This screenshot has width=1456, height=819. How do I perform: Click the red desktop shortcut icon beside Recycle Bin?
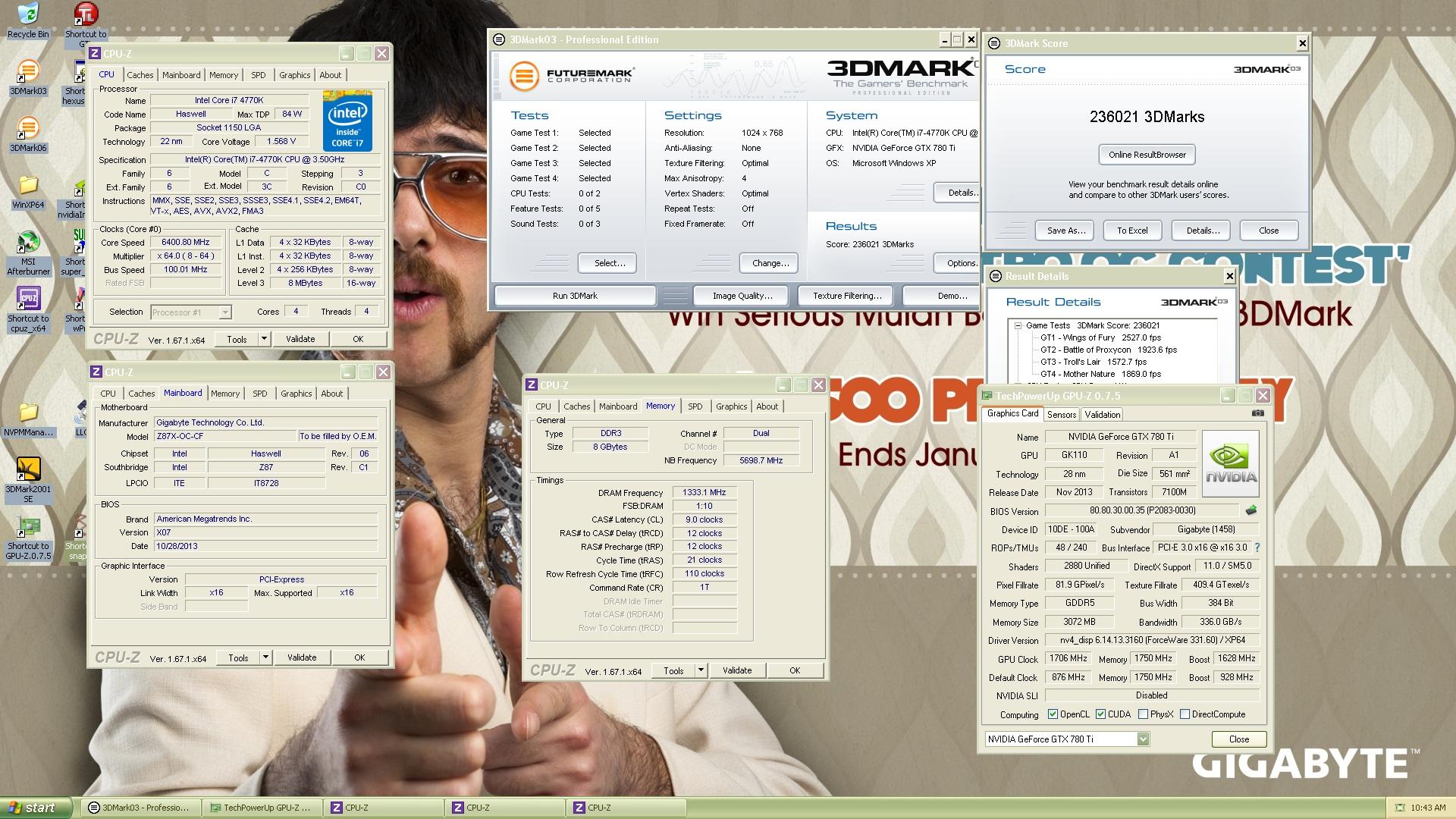86,14
